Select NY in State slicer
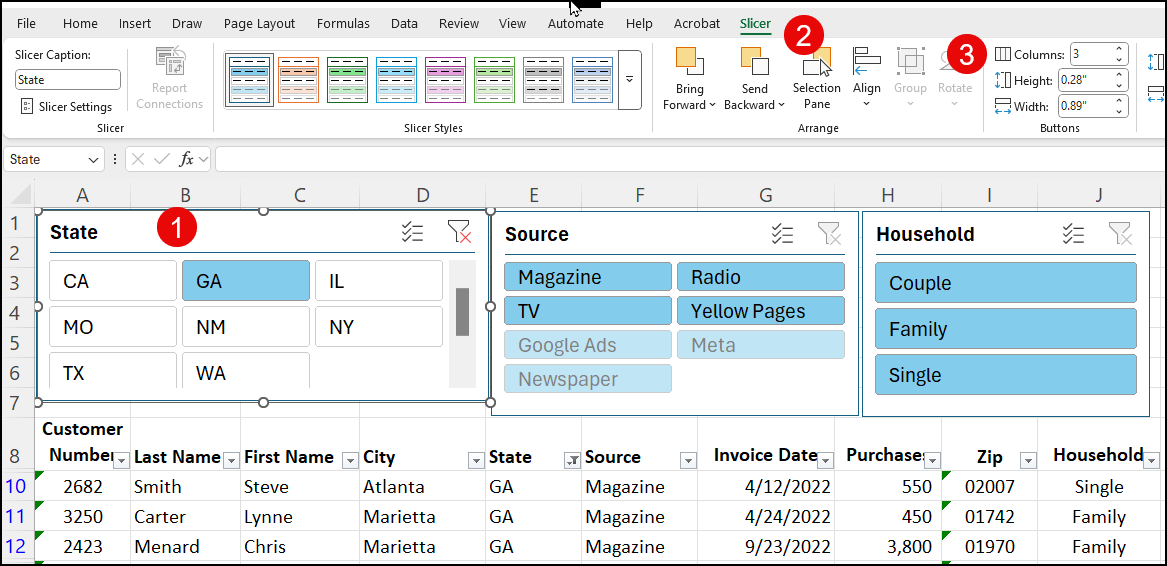 [379, 327]
